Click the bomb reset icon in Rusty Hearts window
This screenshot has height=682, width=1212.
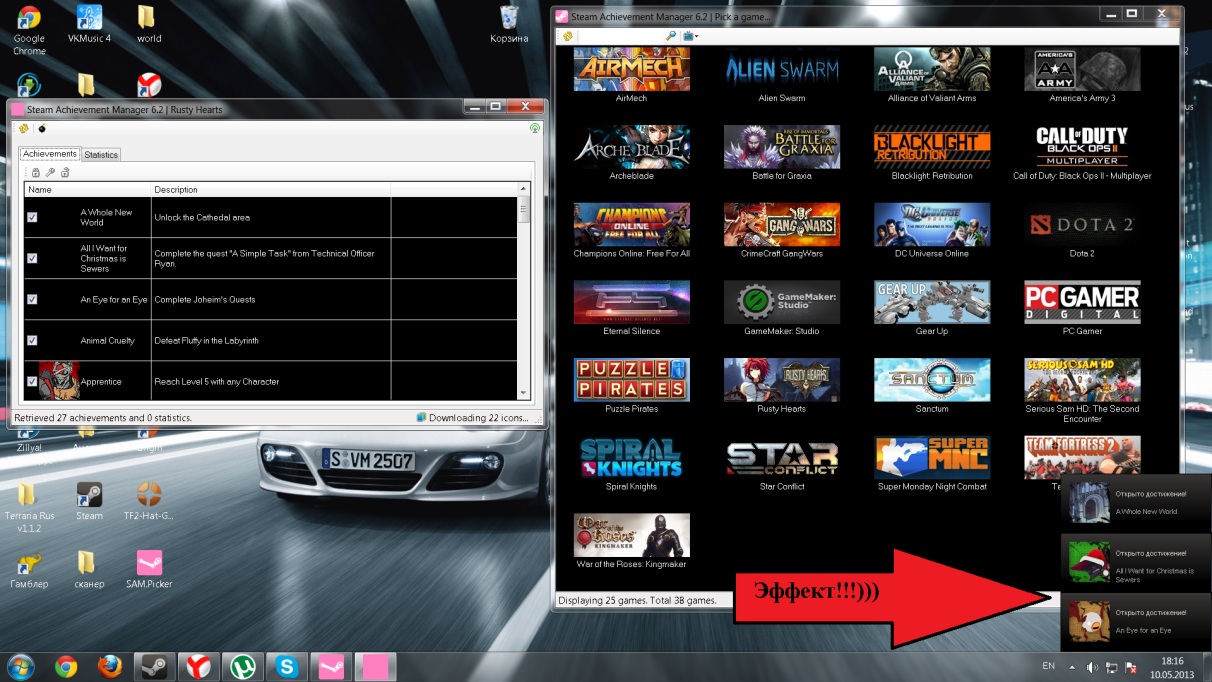[42, 128]
